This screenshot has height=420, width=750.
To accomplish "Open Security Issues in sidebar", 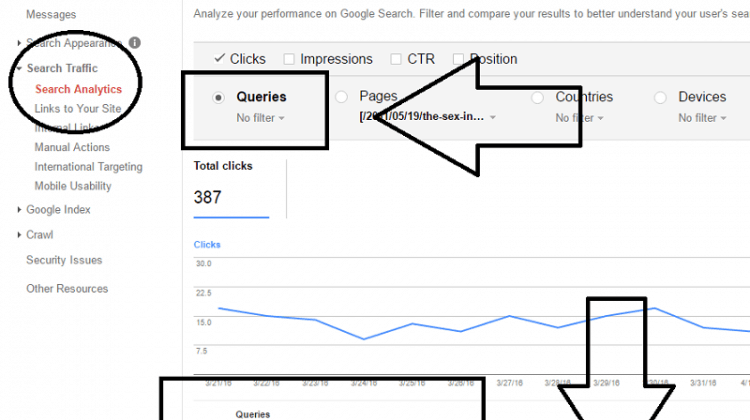I will coord(64,260).
